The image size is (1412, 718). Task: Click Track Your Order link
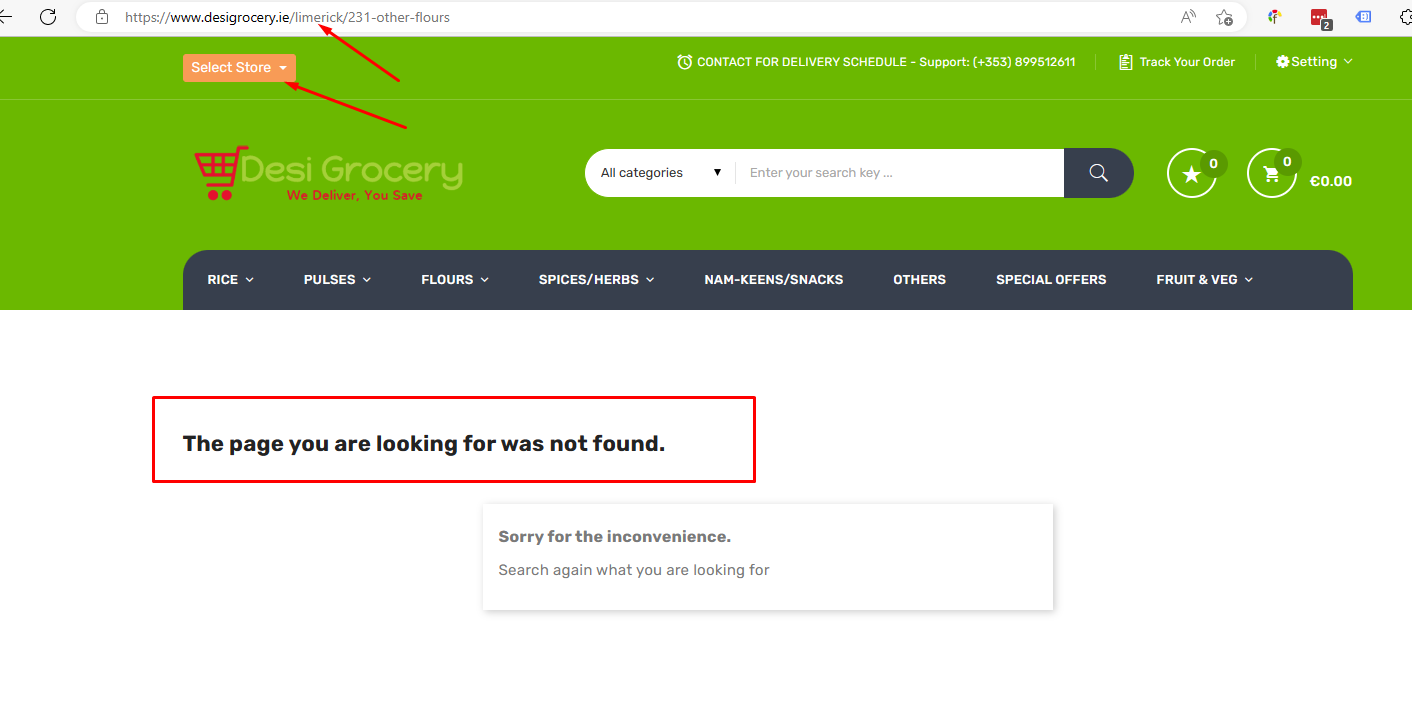click(x=1177, y=62)
